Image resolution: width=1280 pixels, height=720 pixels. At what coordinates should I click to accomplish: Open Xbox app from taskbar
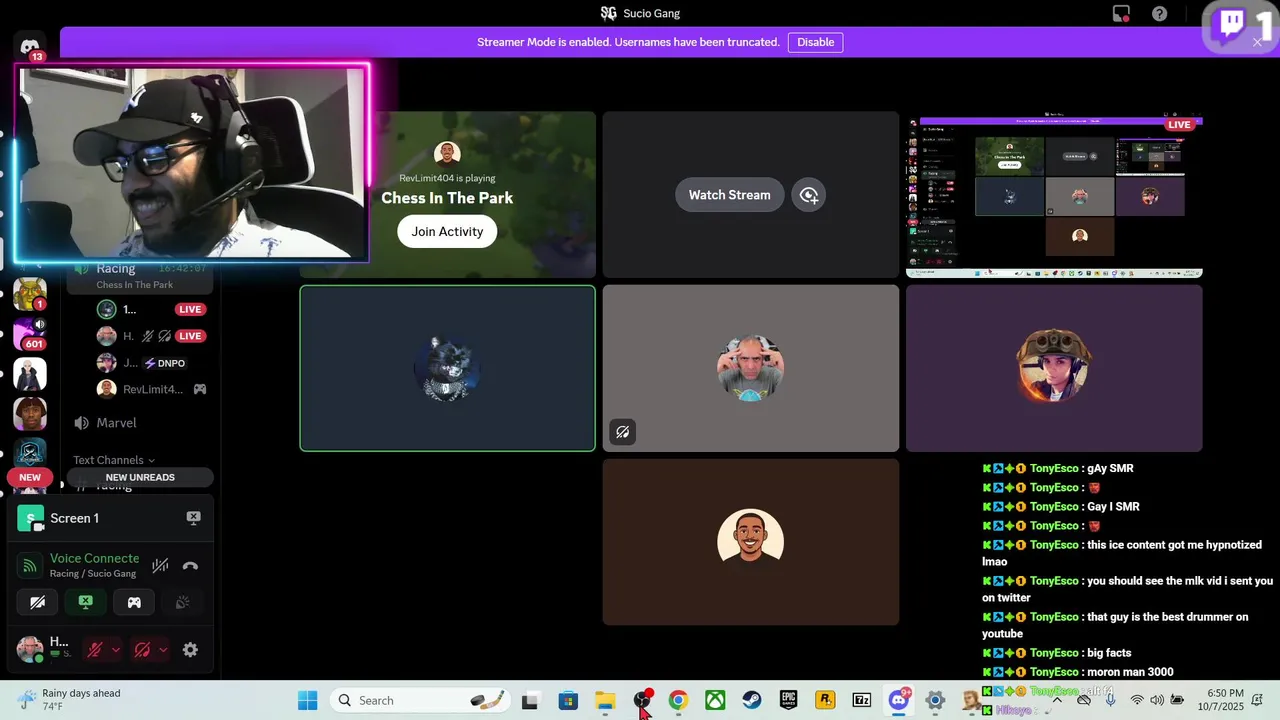coord(715,700)
